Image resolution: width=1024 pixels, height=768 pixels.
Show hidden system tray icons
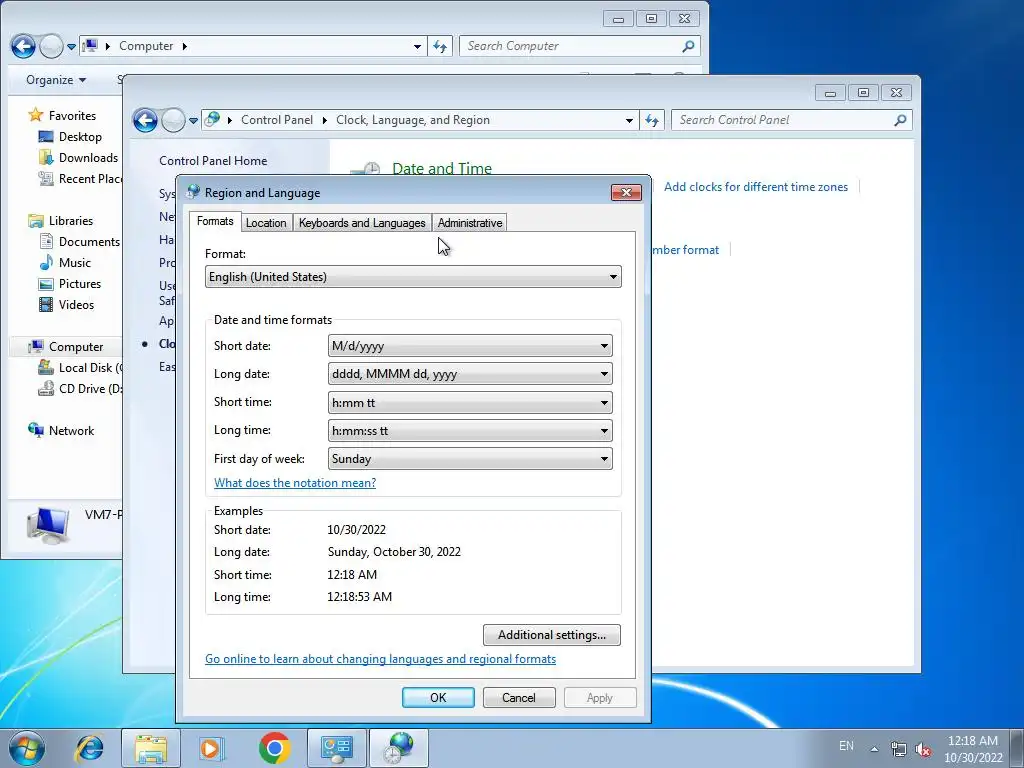click(874, 749)
